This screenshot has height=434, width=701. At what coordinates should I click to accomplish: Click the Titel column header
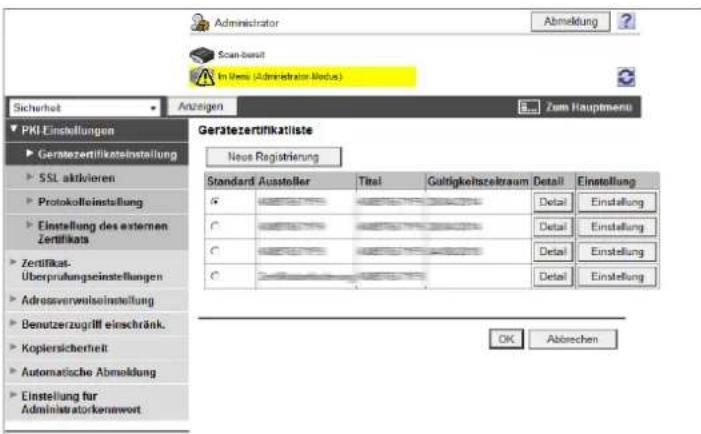[391, 181]
